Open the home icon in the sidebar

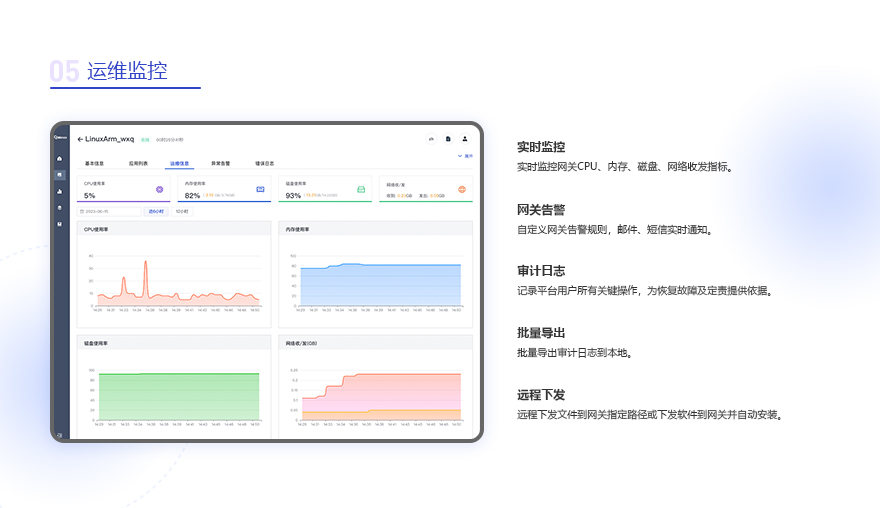tap(59, 159)
